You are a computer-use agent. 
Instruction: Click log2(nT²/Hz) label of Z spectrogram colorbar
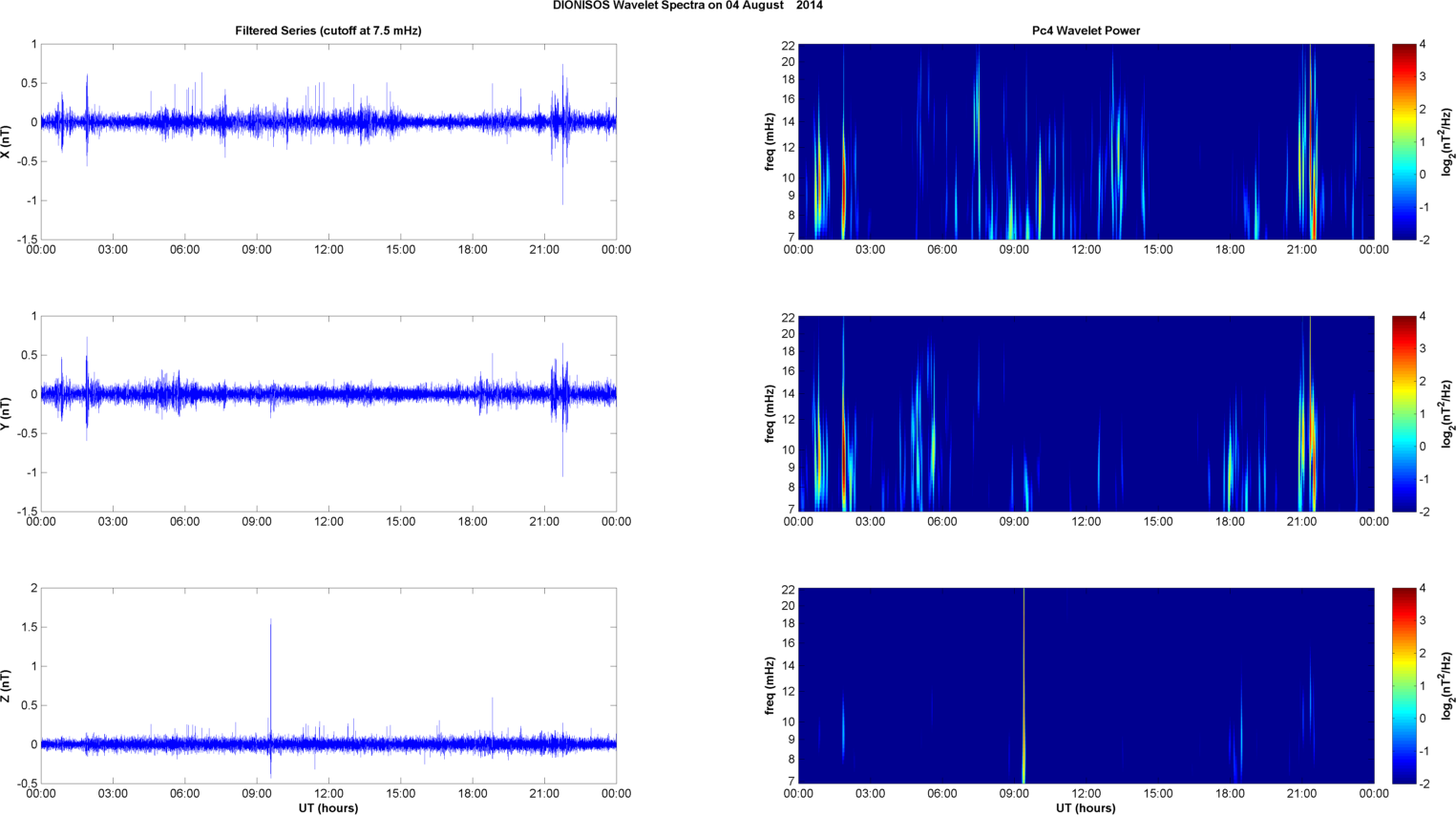coord(1447,685)
